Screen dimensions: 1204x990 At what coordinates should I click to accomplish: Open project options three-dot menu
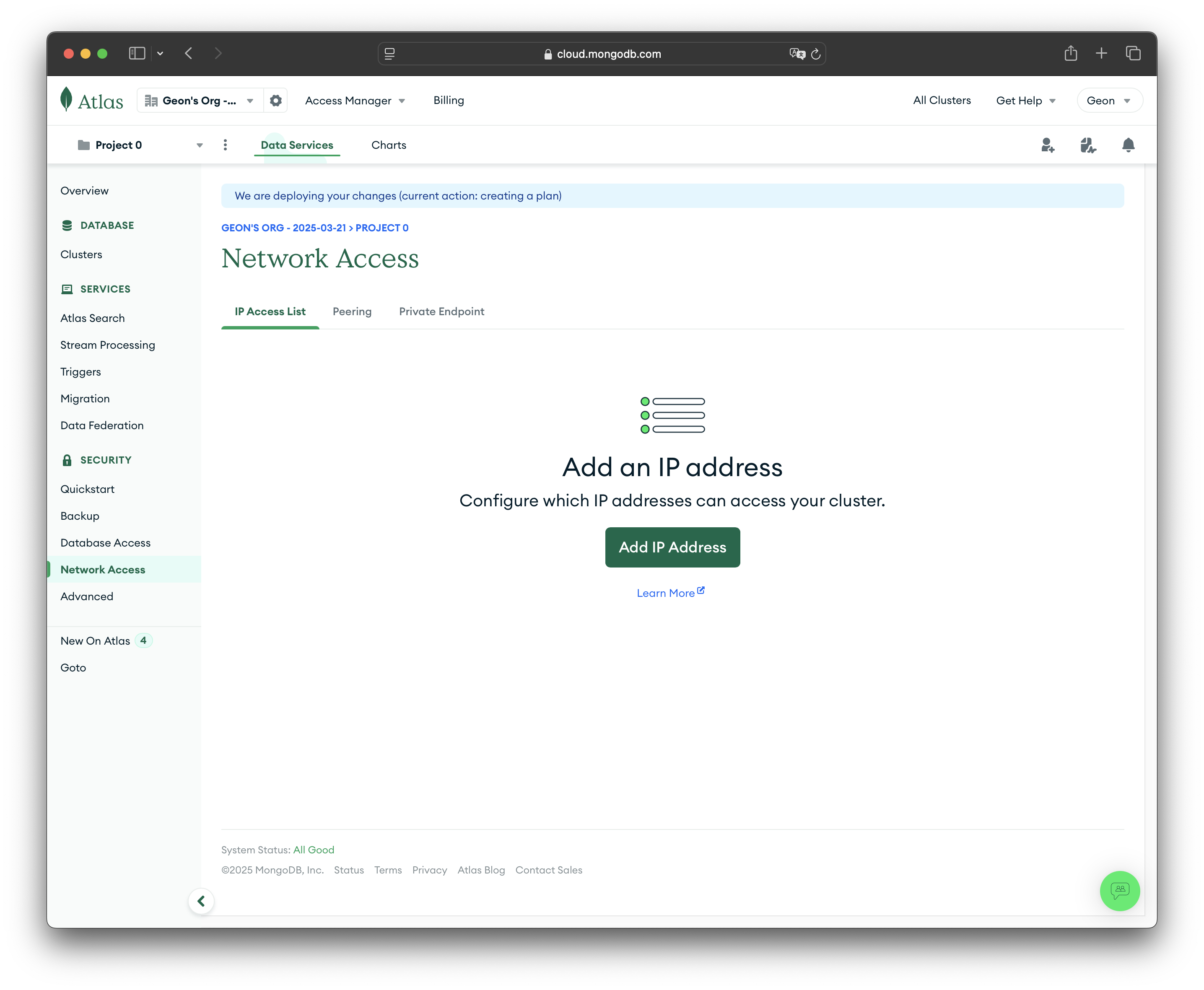(x=225, y=145)
